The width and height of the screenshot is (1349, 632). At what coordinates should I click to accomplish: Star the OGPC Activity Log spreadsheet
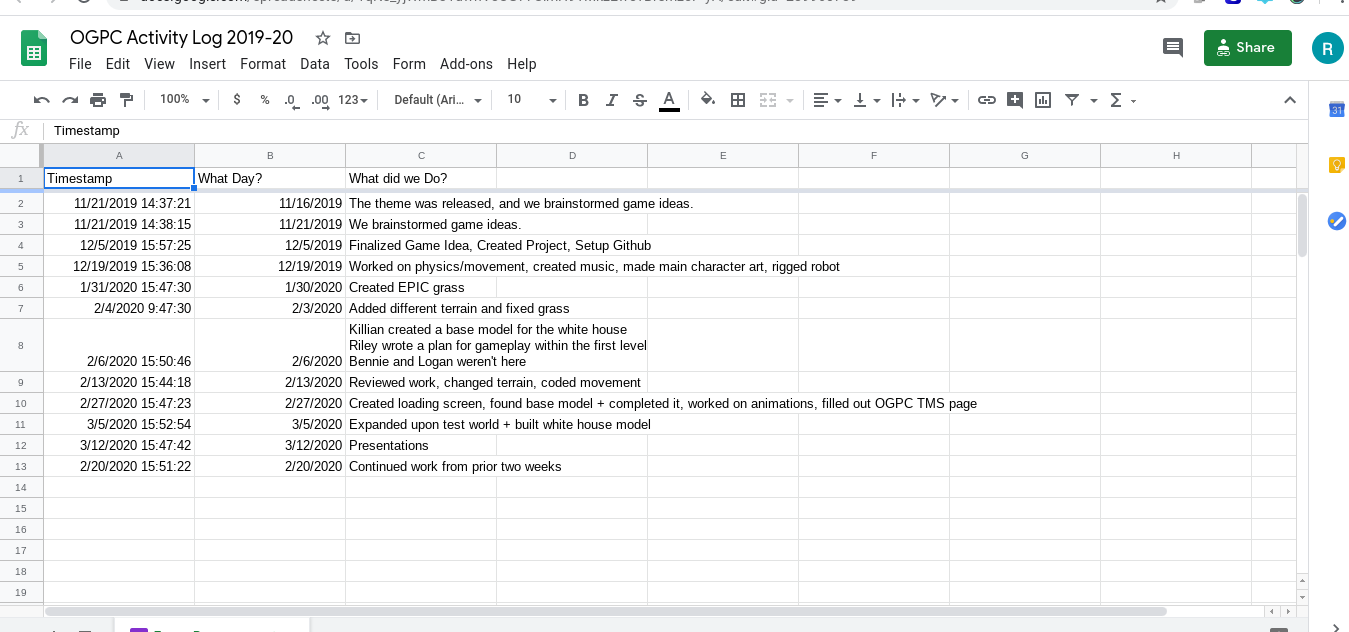(x=321, y=37)
